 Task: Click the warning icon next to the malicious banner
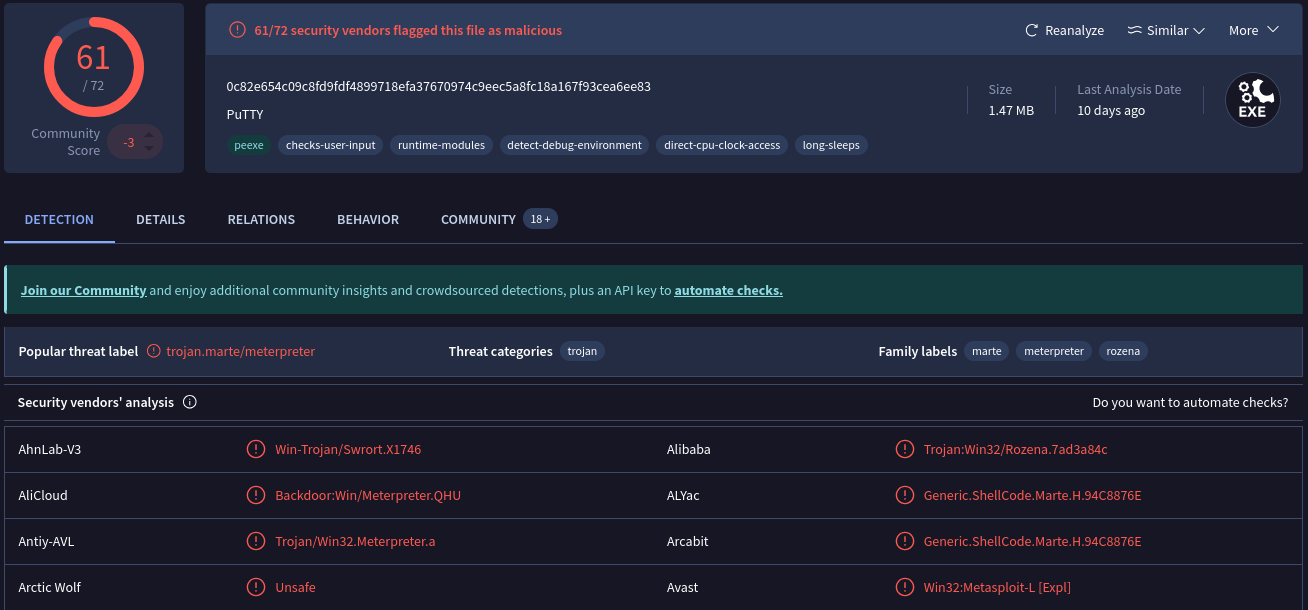(237, 30)
